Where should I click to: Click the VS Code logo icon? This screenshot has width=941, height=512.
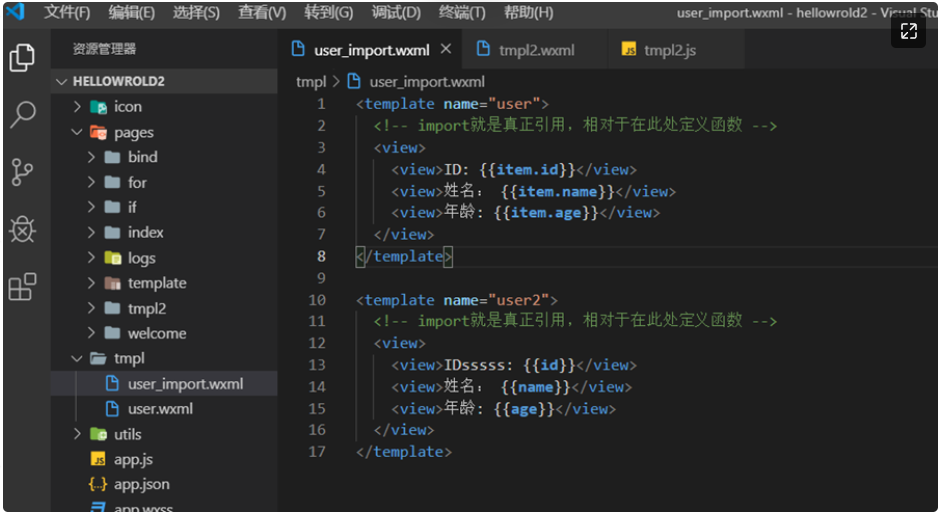14,12
